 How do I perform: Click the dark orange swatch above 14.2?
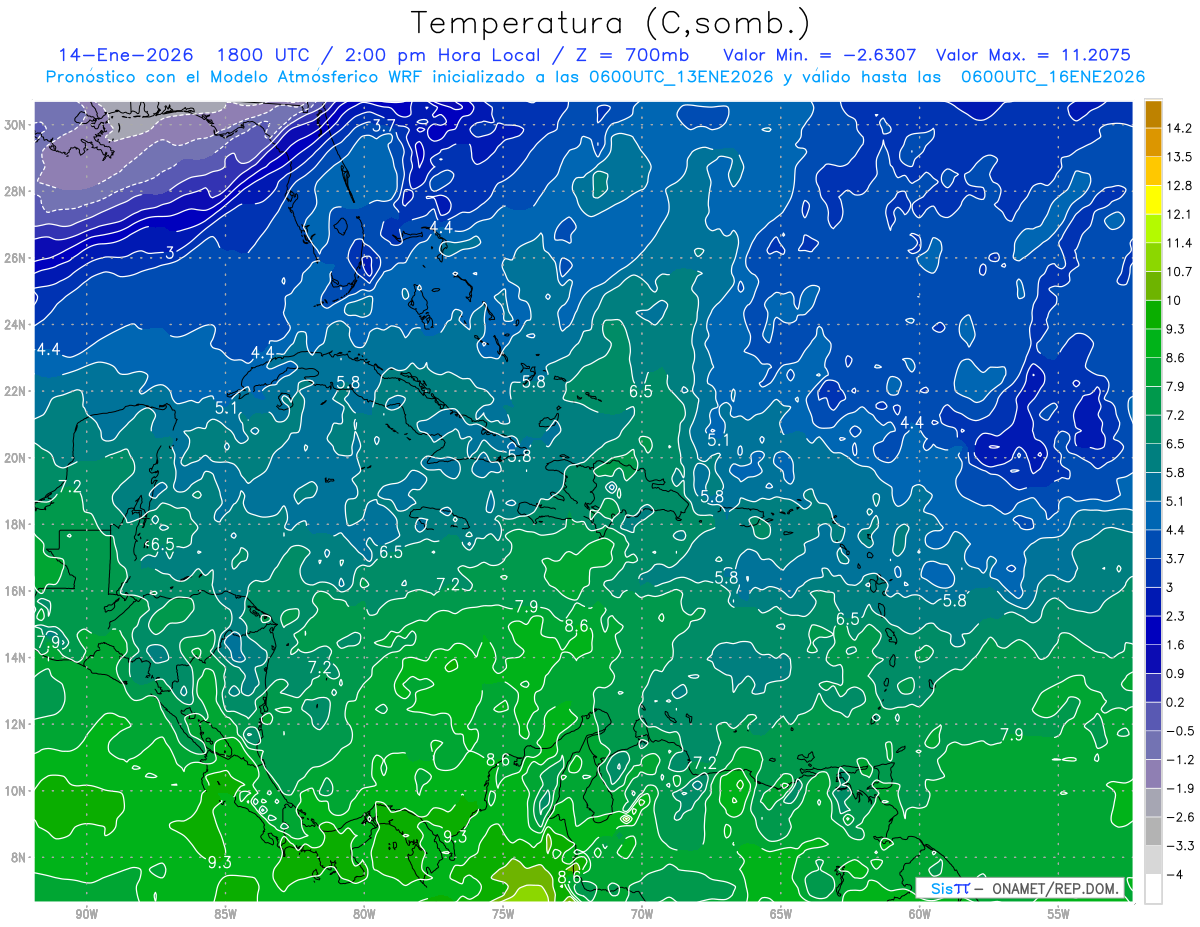pyautogui.click(x=1153, y=114)
